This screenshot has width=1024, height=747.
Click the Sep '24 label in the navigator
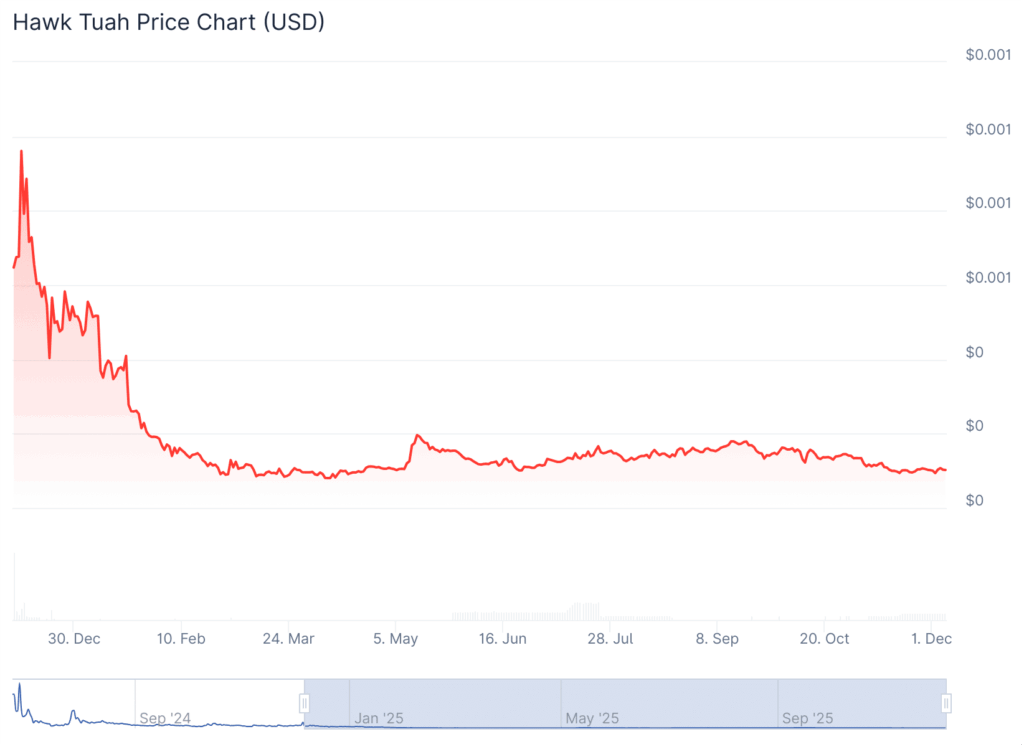tap(165, 718)
